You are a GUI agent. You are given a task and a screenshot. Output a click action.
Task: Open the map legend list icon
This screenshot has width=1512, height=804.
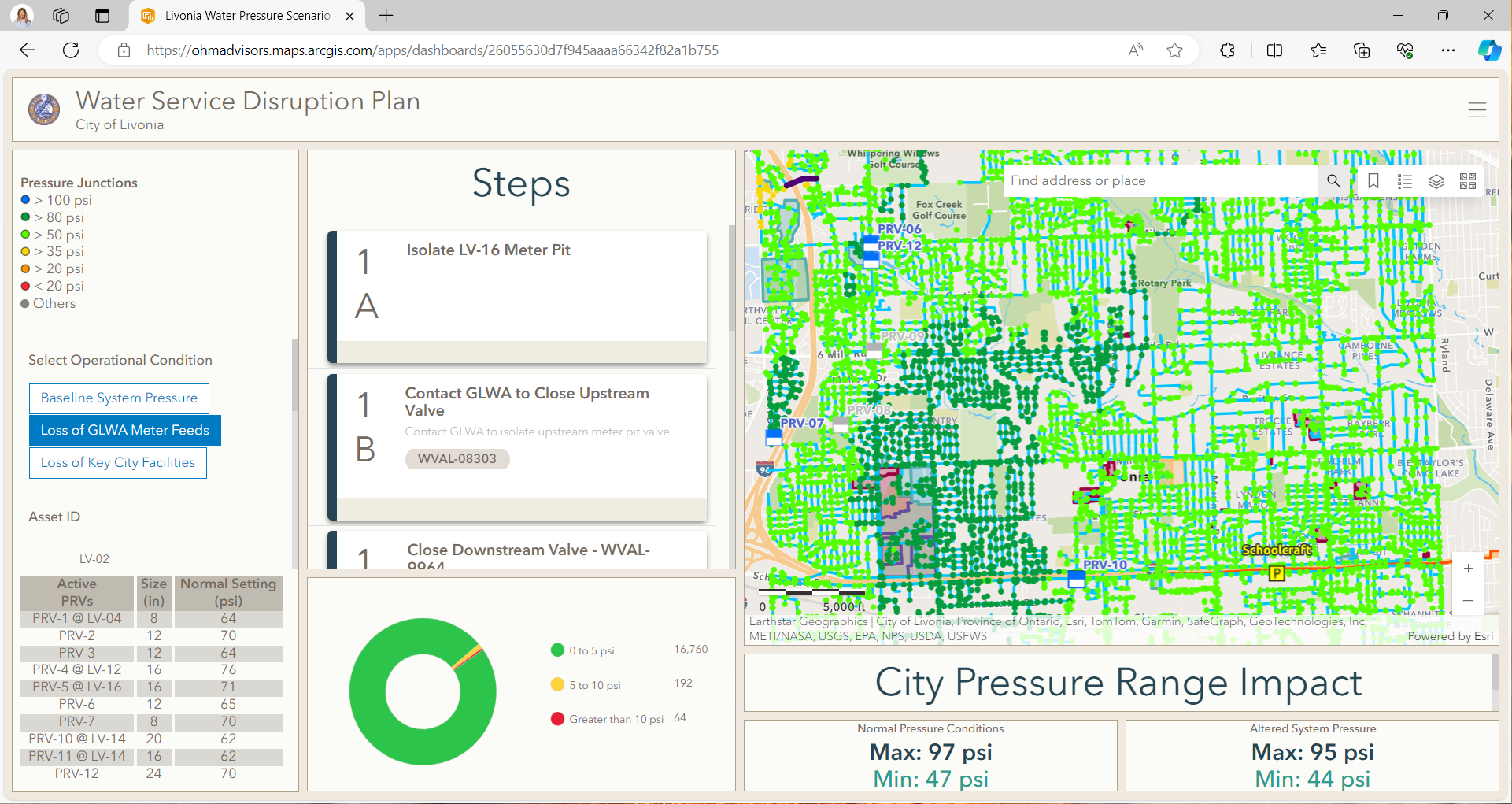point(1405,181)
